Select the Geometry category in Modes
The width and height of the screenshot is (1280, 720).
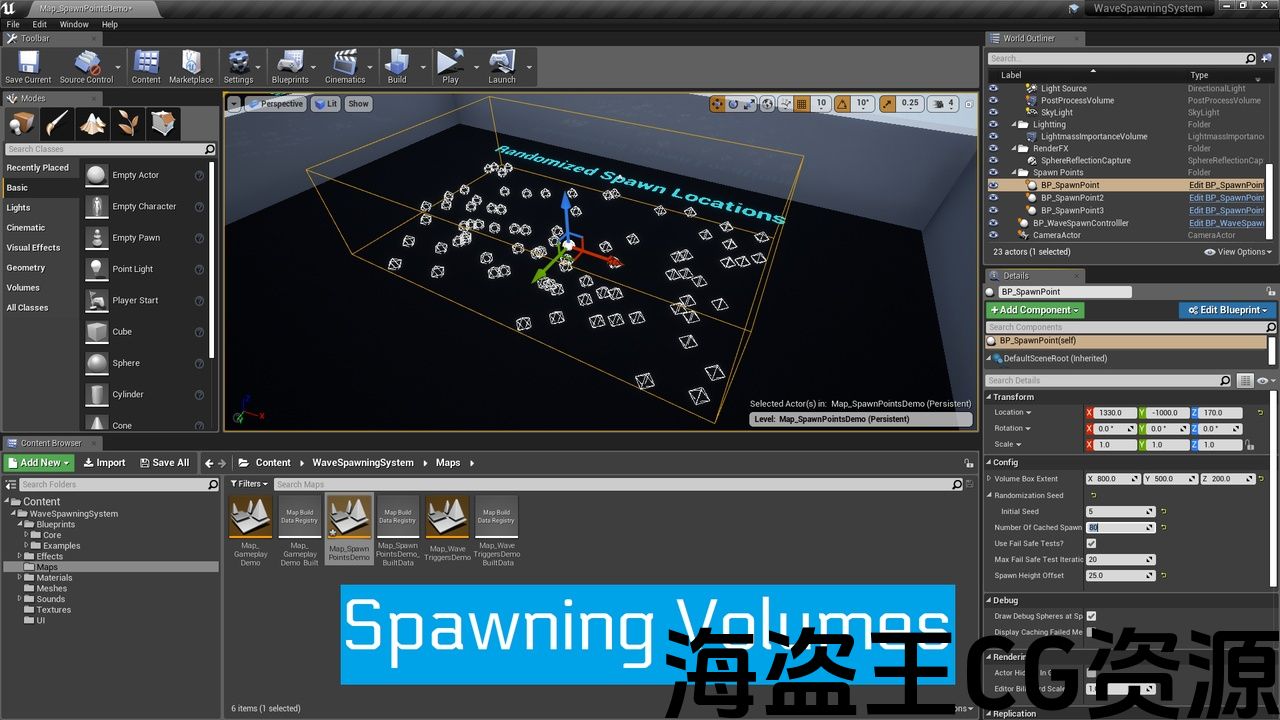[x=26, y=268]
